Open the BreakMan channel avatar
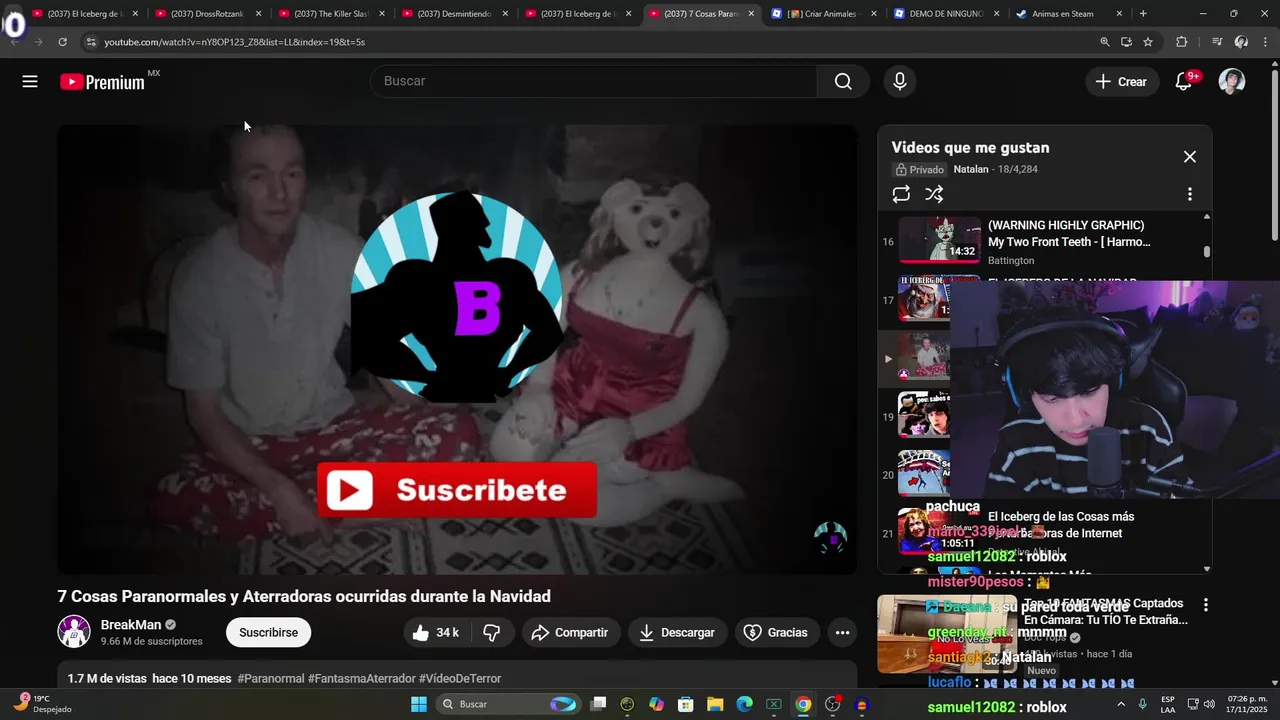This screenshot has height=720, width=1280. click(x=74, y=632)
